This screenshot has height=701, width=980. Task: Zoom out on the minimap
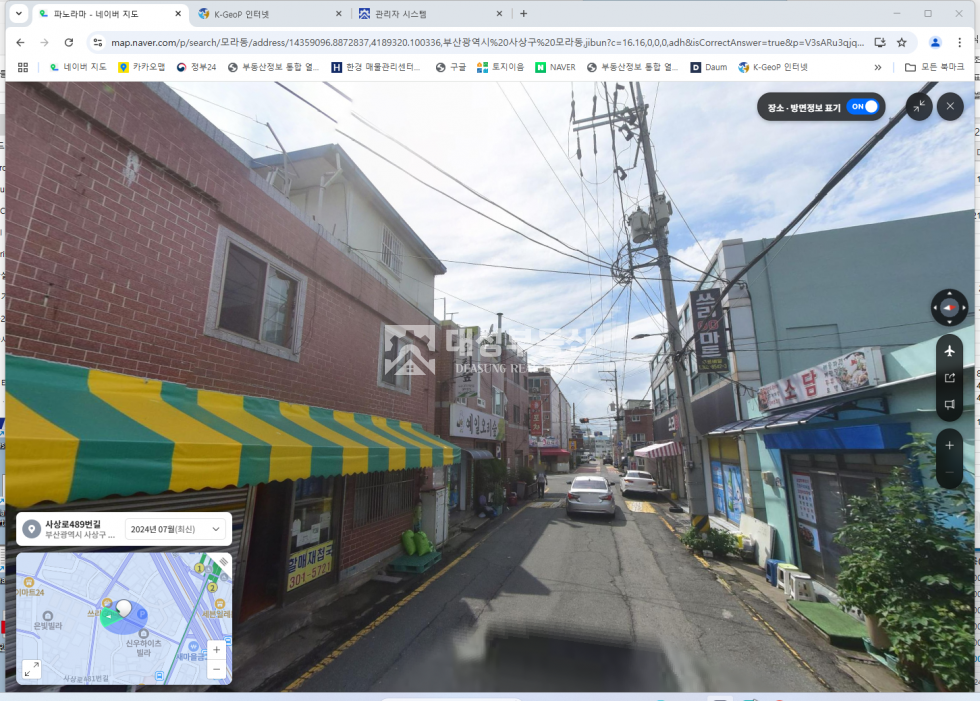[216, 670]
